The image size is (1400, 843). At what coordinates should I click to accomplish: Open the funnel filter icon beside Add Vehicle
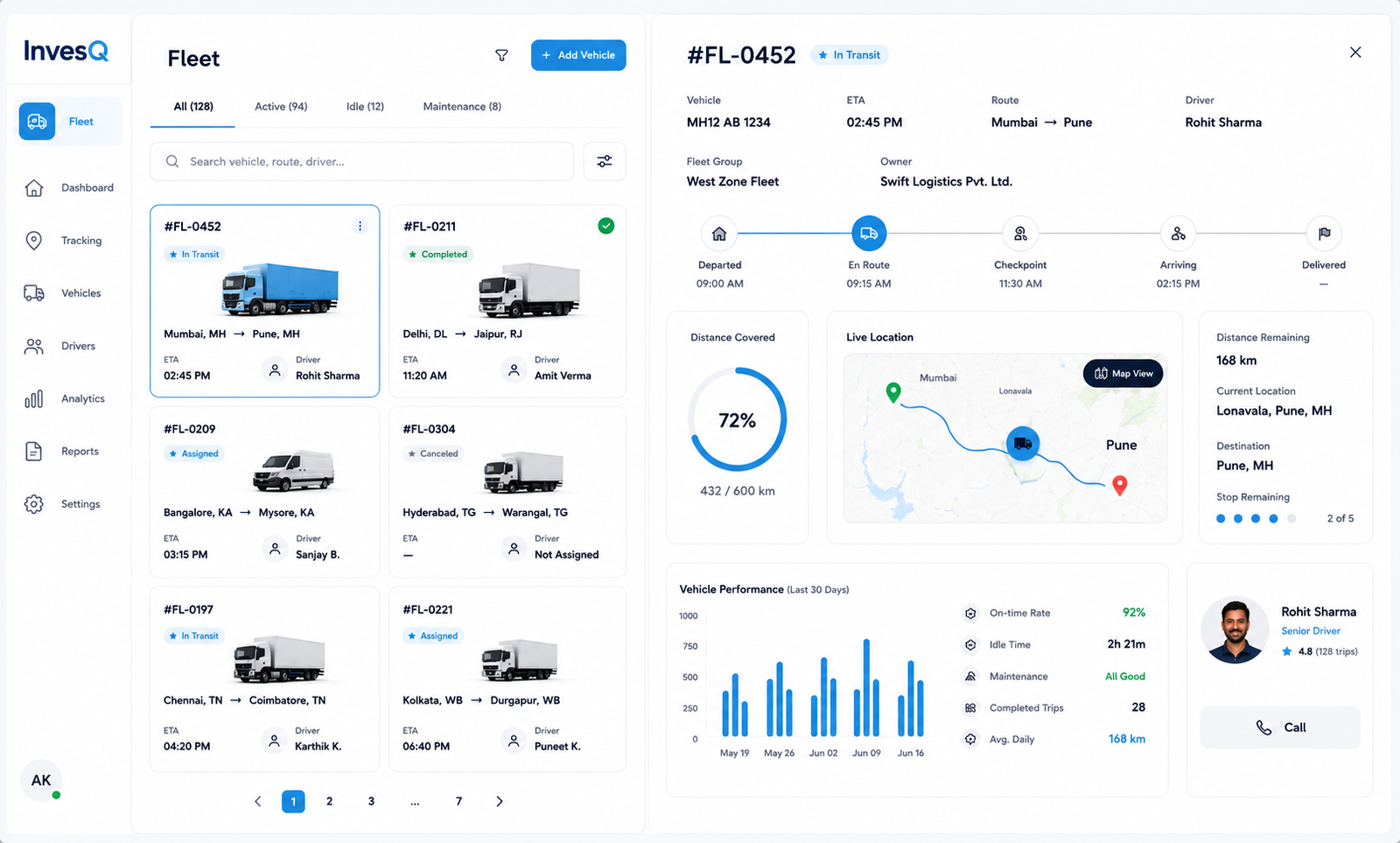(x=501, y=55)
